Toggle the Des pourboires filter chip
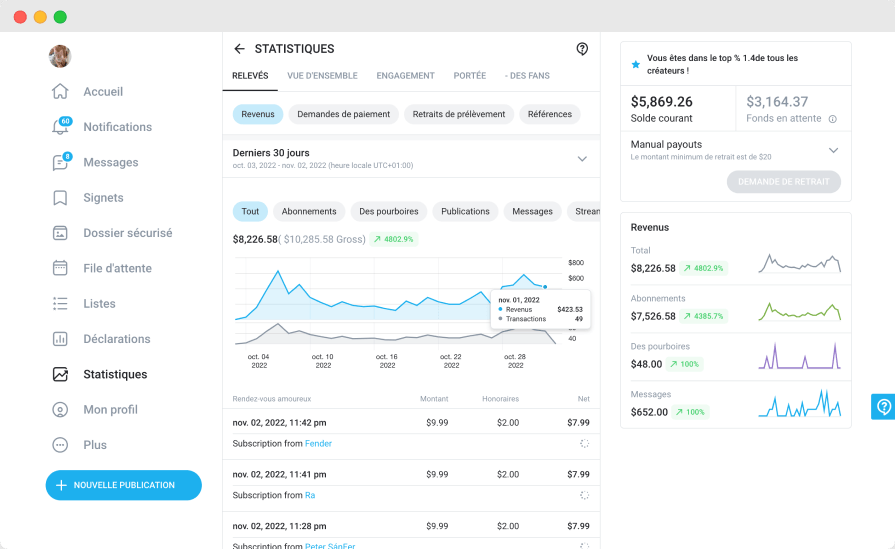This screenshot has height=549, width=895. (x=389, y=211)
